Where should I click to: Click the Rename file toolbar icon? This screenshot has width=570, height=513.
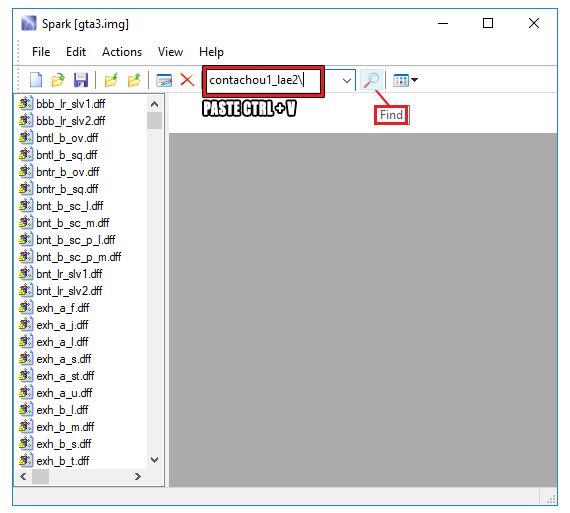point(164,80)
